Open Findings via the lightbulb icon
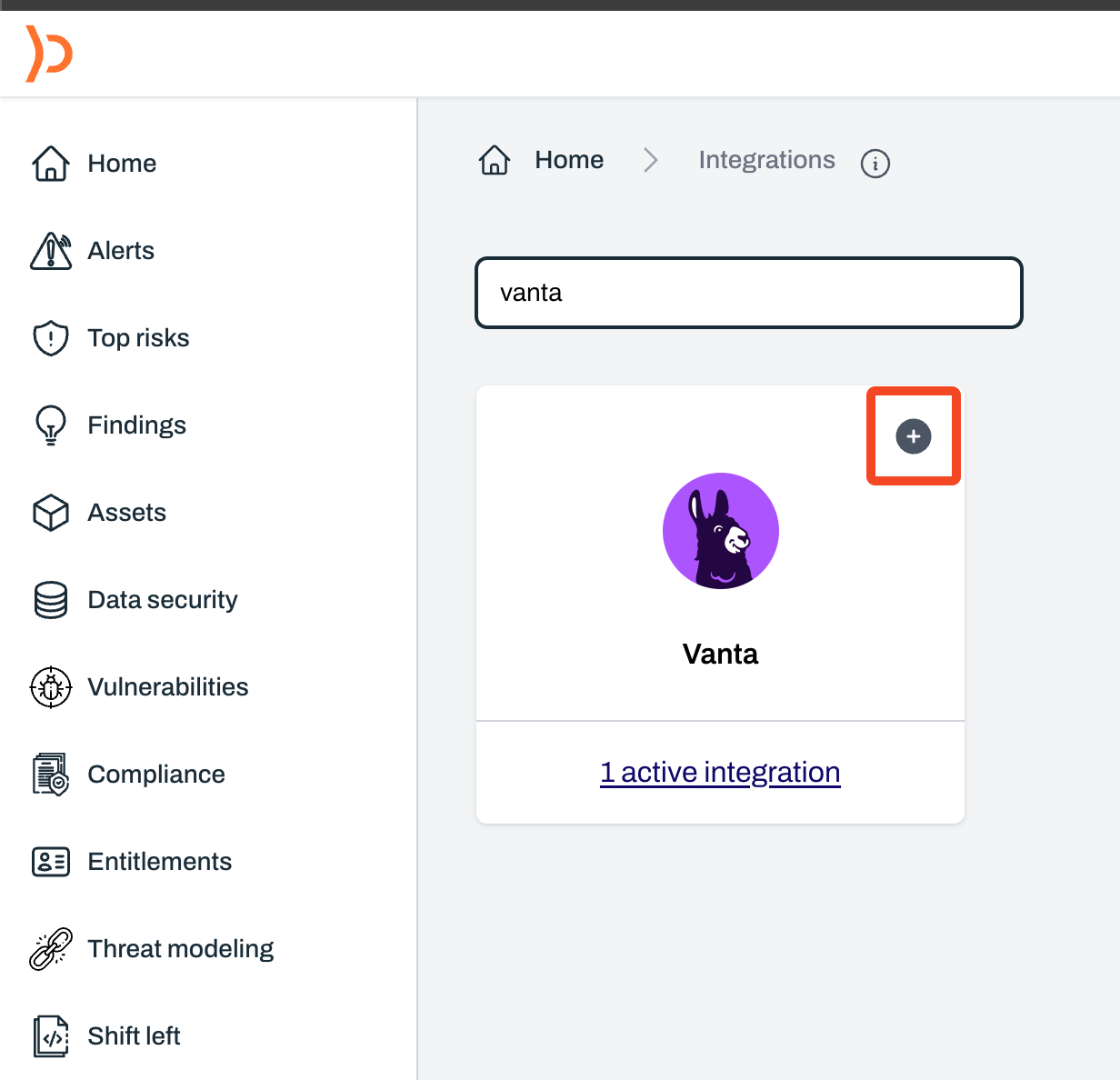Viewport: 1120px width, 1080px height. [x=51, y=425]
